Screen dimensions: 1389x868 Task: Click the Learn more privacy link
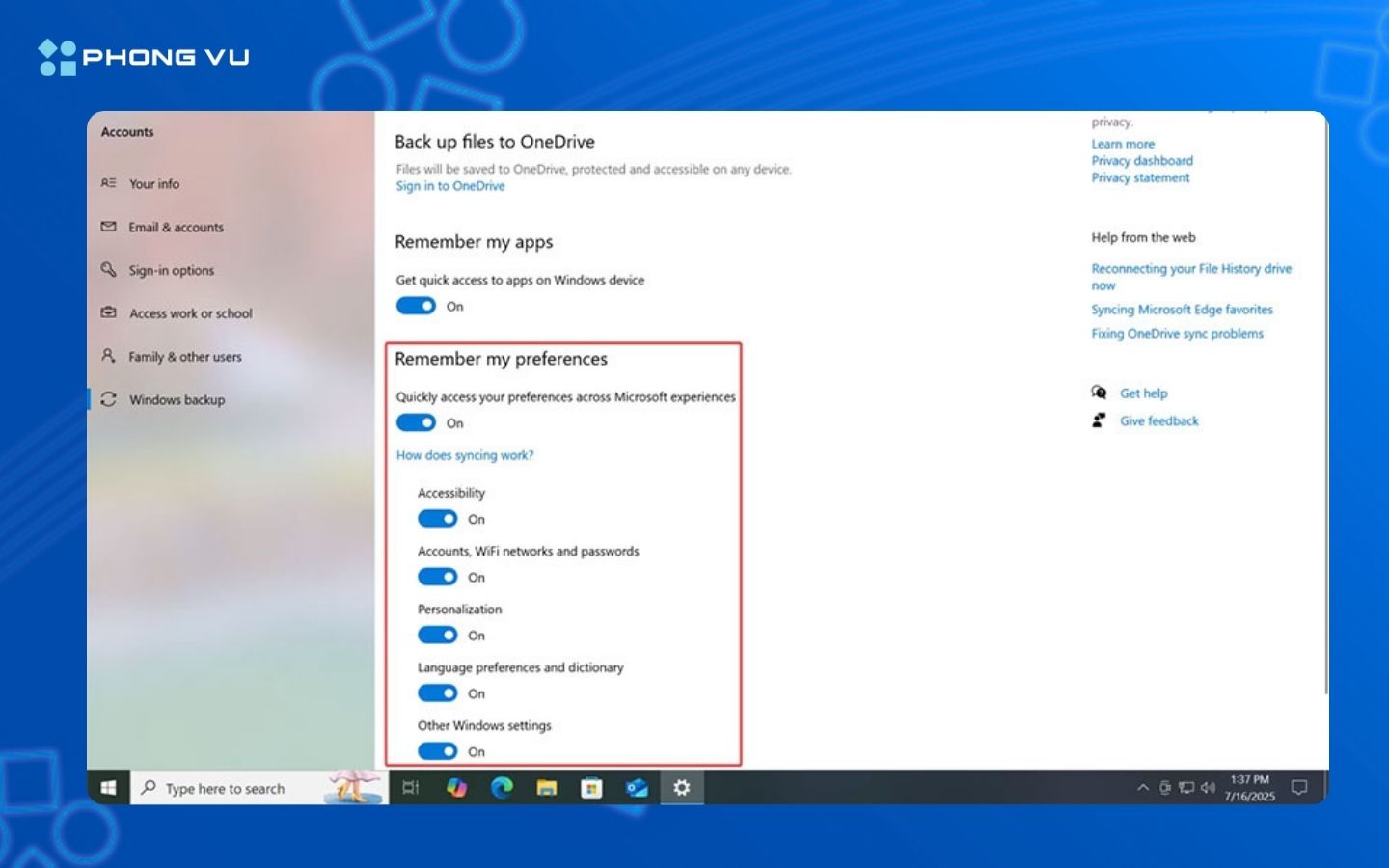pos(1123,144)
